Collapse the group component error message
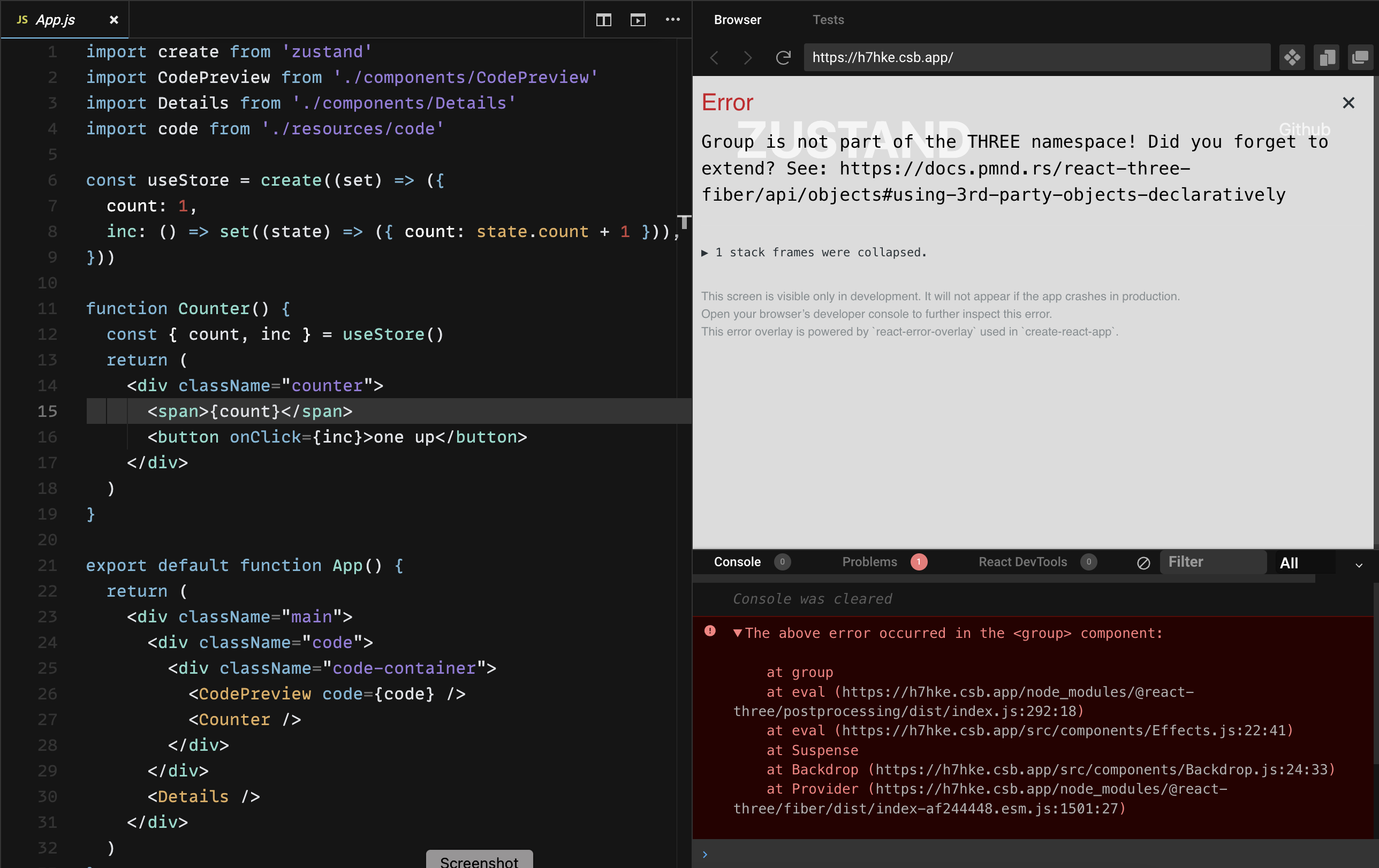The width and height of the screenshot is (1379, 868). [738, 633]
